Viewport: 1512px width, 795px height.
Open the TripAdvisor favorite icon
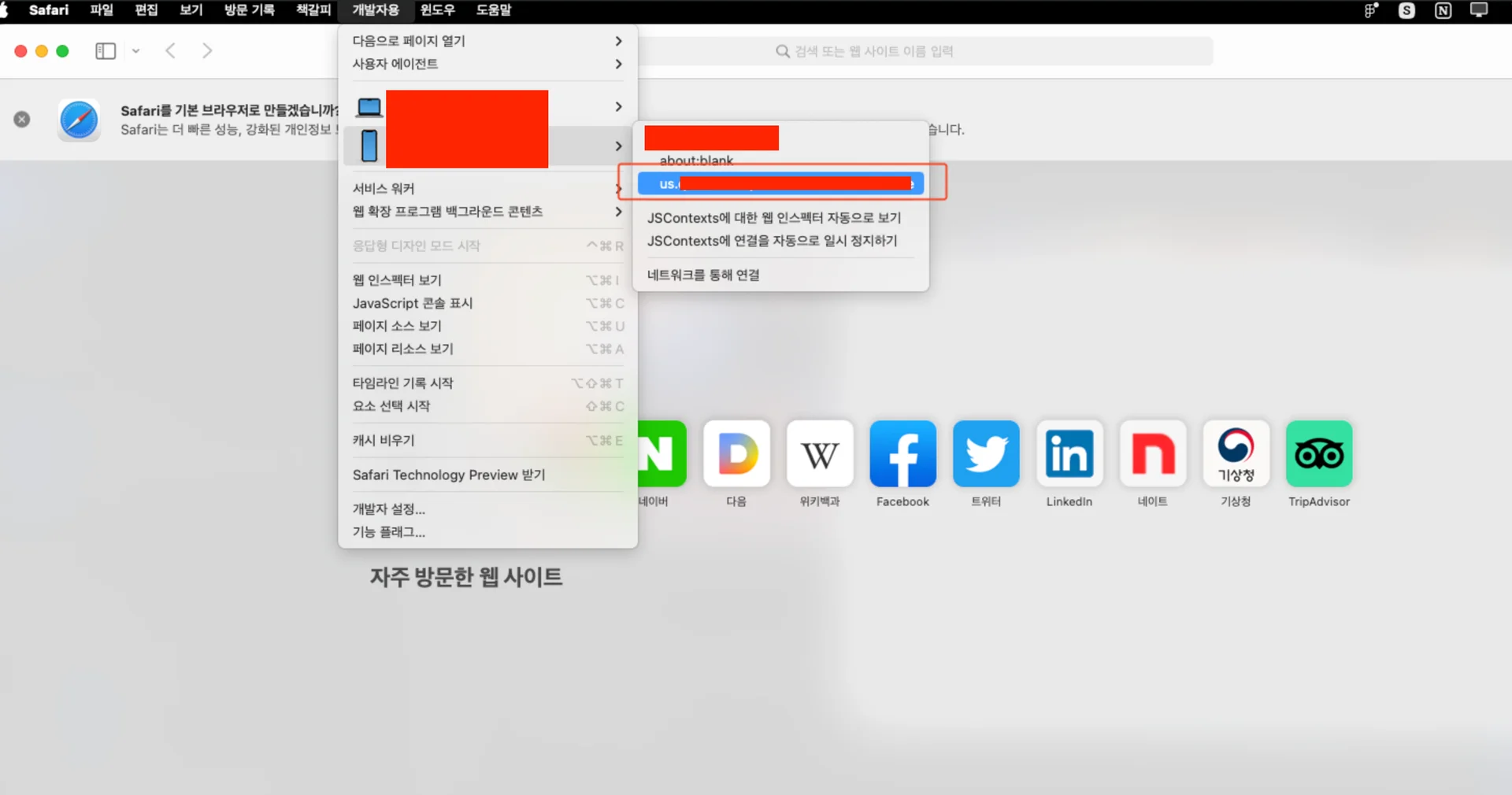[x=1319, y=453]
